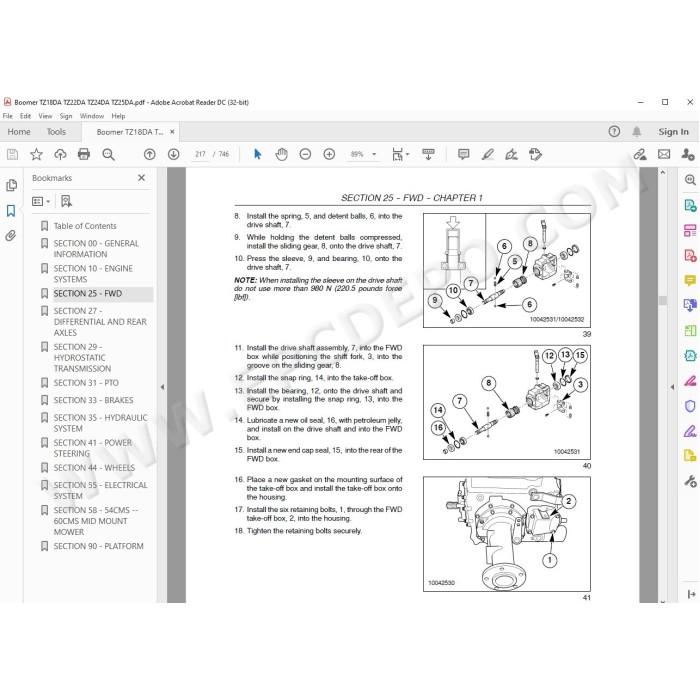Image resolution: width=700 pixels, height=700 pixels.
Task: Zoom out with the minus icon
Action: 305,154
